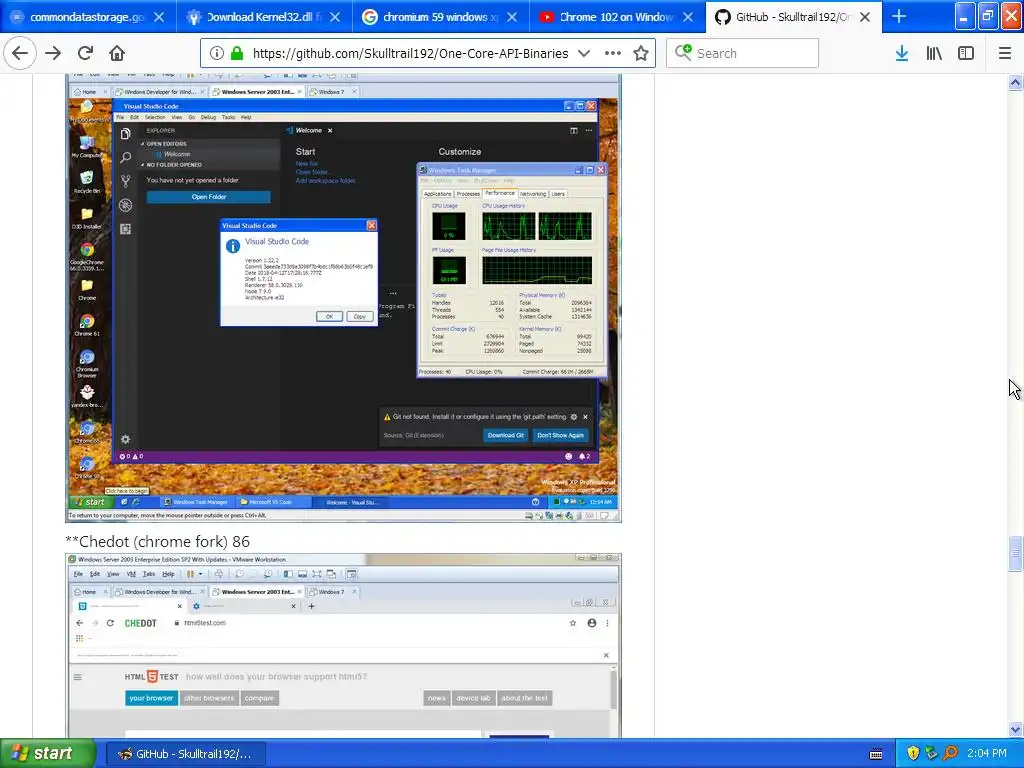1024x768 pixels.
Task: Close the chromium 59 windows tab
Action: (512, 18)
